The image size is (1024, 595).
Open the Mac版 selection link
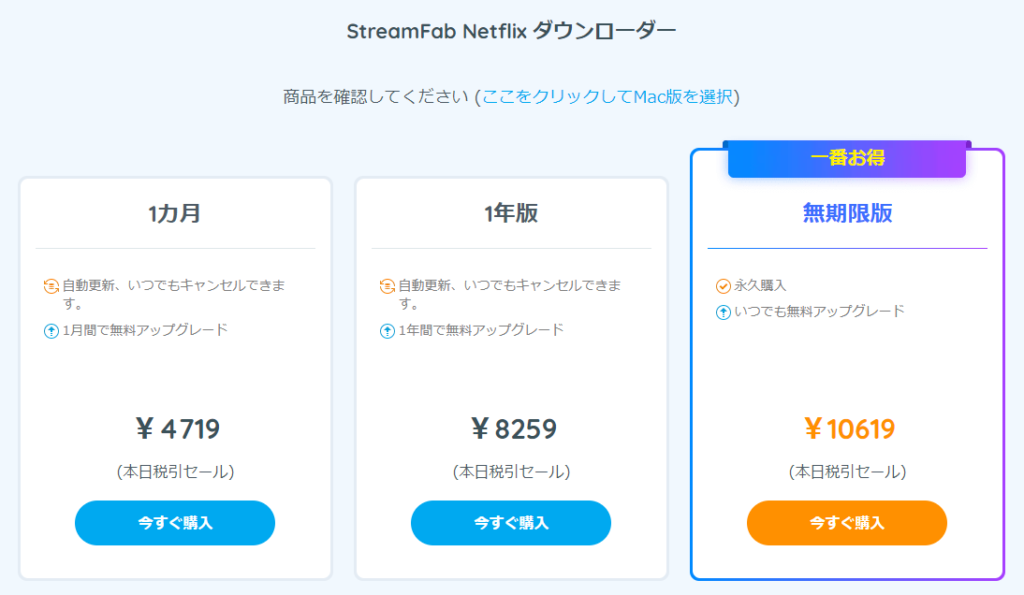607,97
